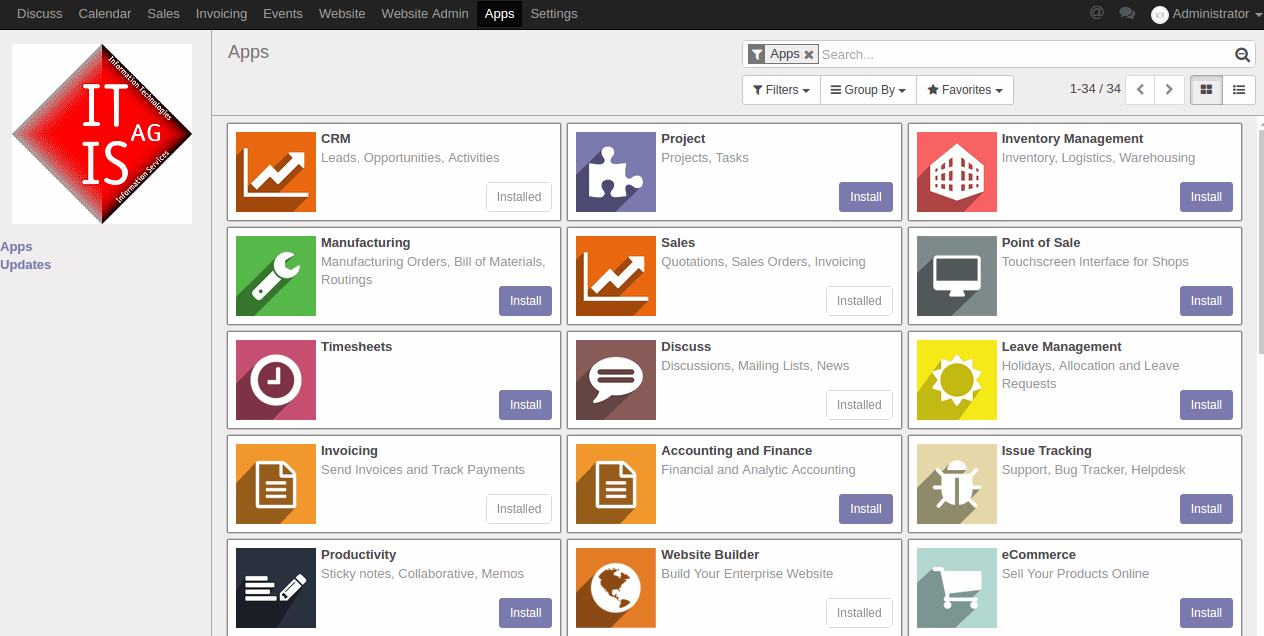
Task: Click the search input field
Action: 1025,55
